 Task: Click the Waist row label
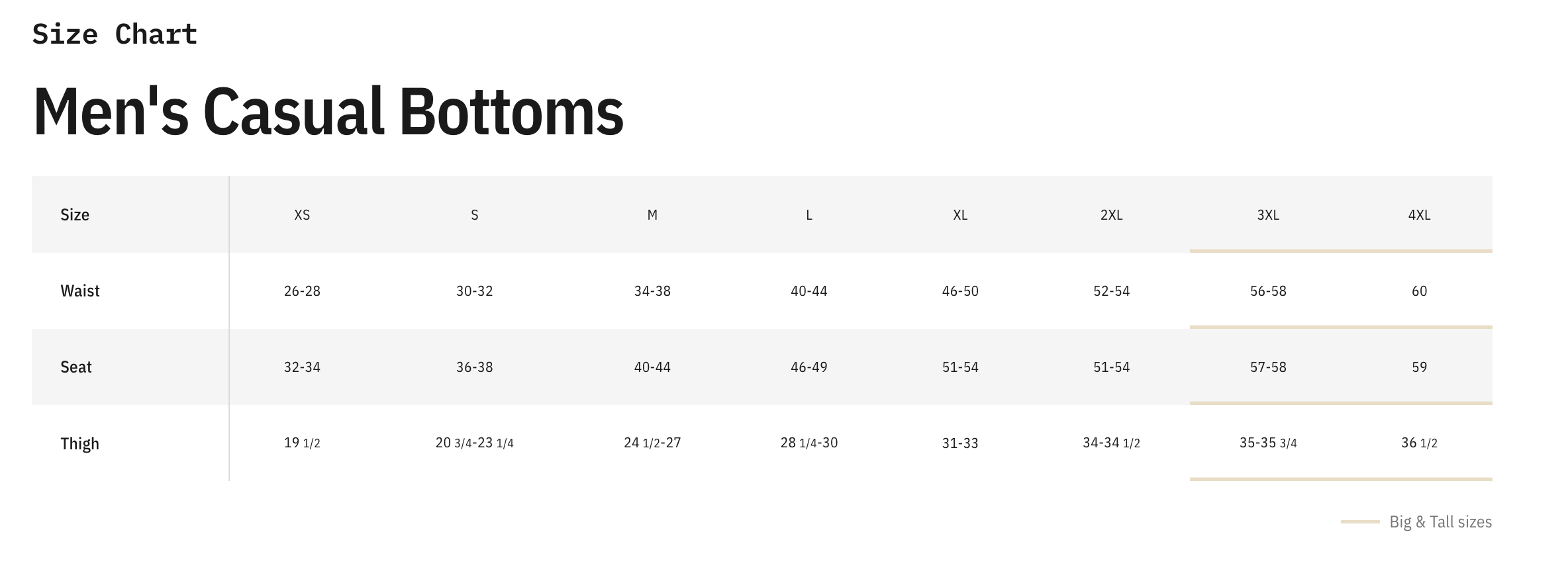[x=80, y=291]
